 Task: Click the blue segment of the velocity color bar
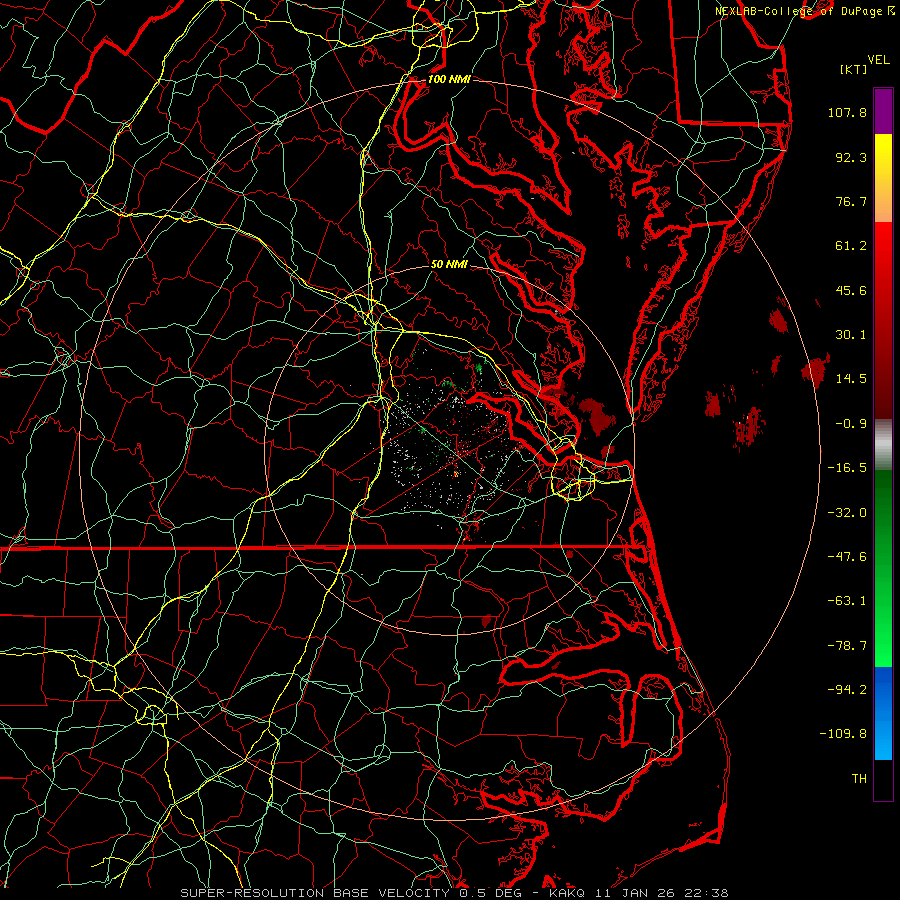pyautogui.click(x=883, y=713)
